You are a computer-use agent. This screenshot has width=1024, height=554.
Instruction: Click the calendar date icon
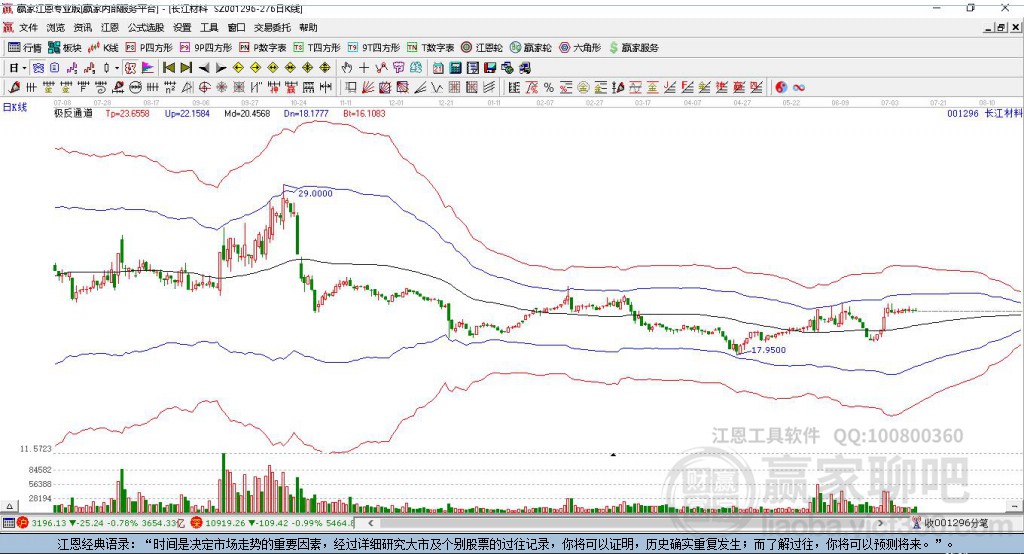point(438,68)
